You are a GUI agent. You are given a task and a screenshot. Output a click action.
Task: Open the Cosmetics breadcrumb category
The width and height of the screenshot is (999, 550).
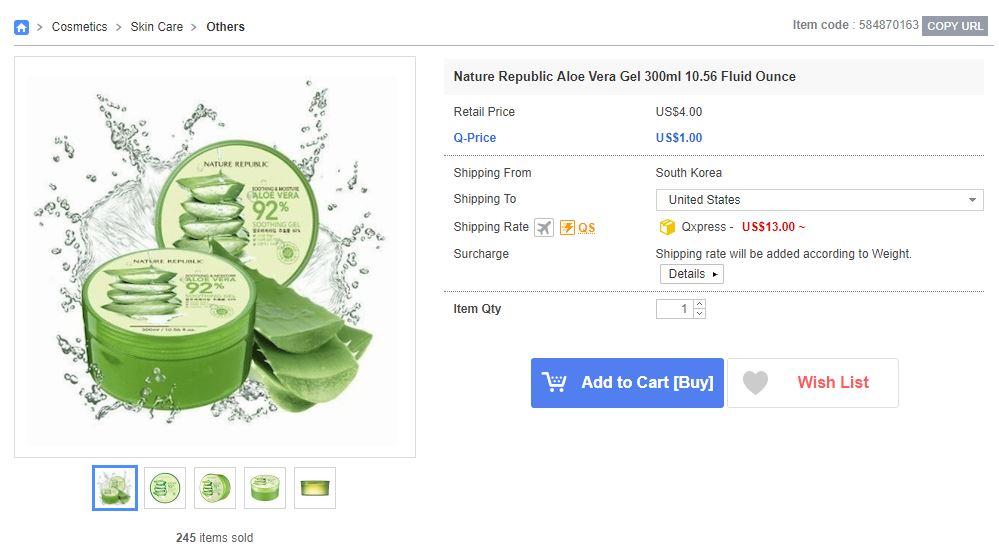(80, 27)
